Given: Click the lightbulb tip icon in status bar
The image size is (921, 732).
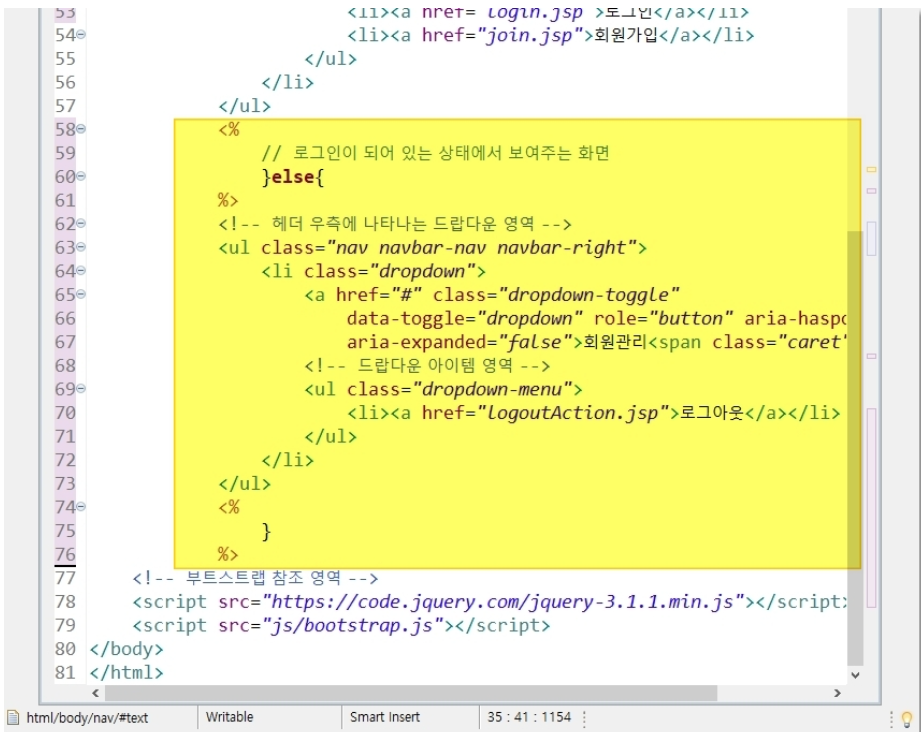Looking at the screenshot, I should click(x=907, y=718).
